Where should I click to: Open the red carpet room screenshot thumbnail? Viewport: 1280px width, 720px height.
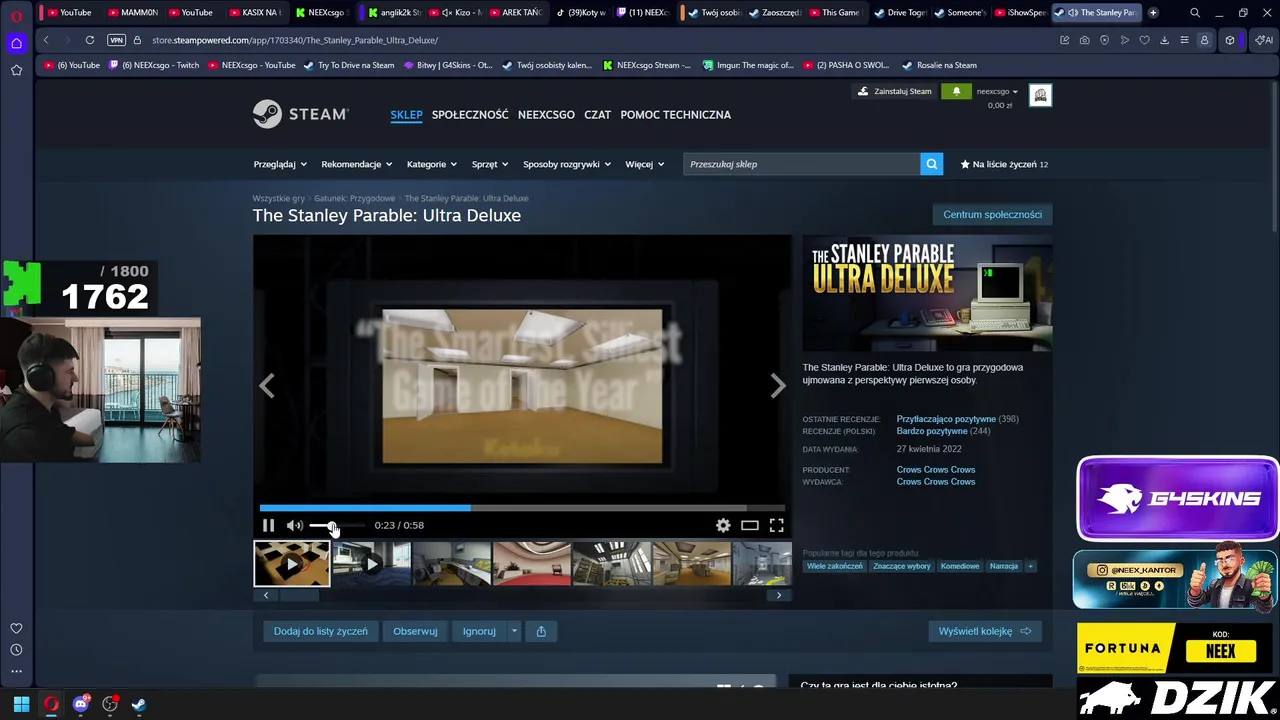click(531, 563)
